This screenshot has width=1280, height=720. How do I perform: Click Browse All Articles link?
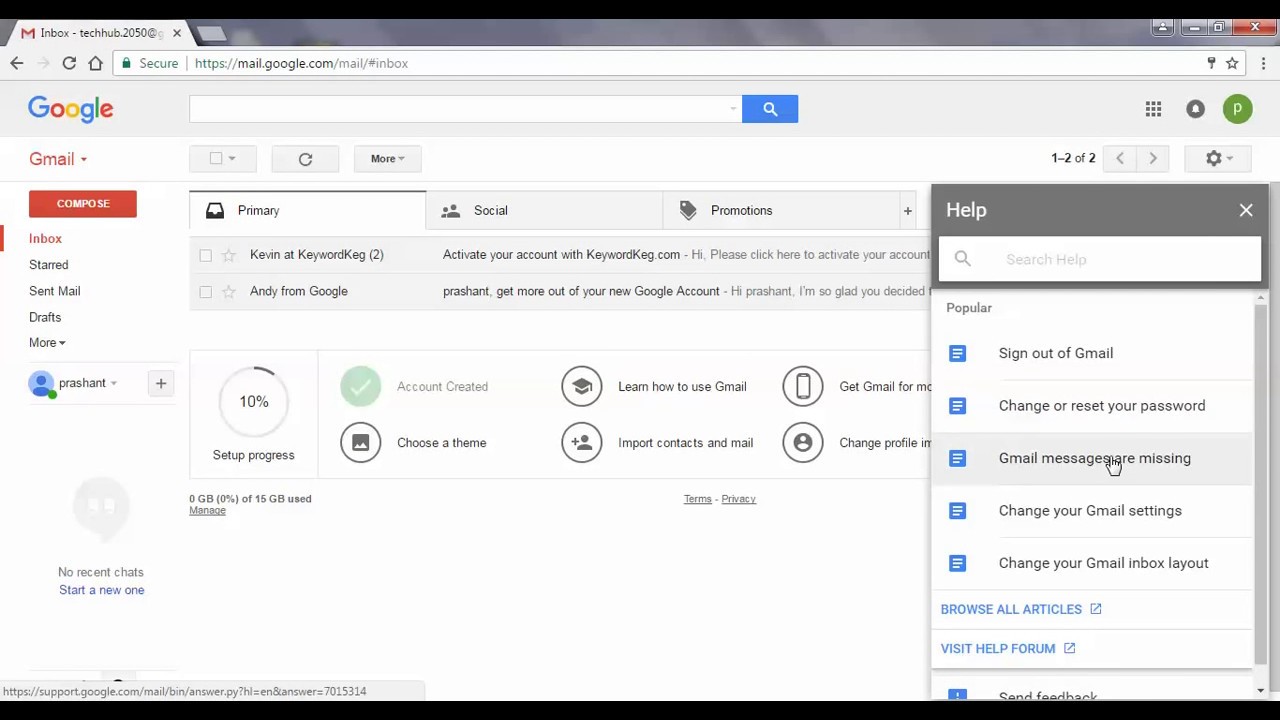[1020, 609]
